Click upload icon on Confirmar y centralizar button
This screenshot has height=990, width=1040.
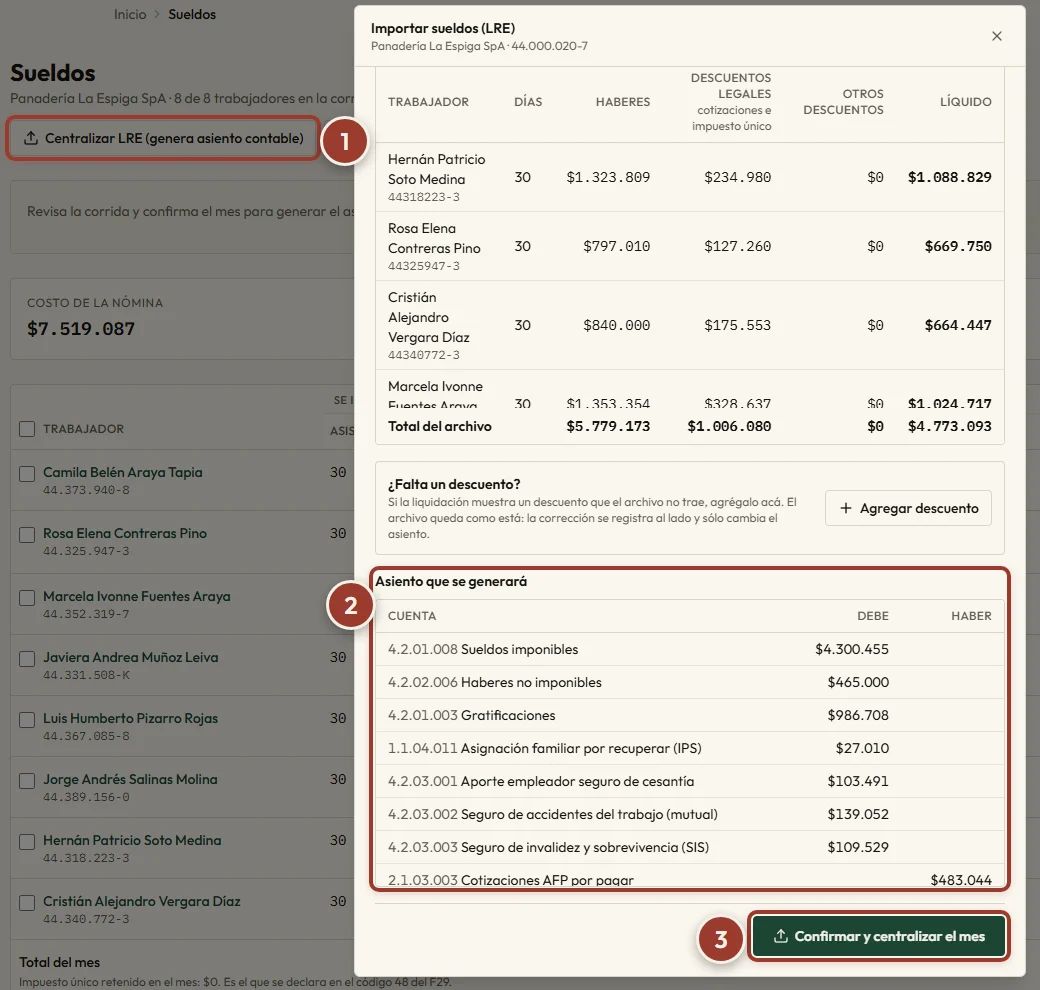pos(781,936)
